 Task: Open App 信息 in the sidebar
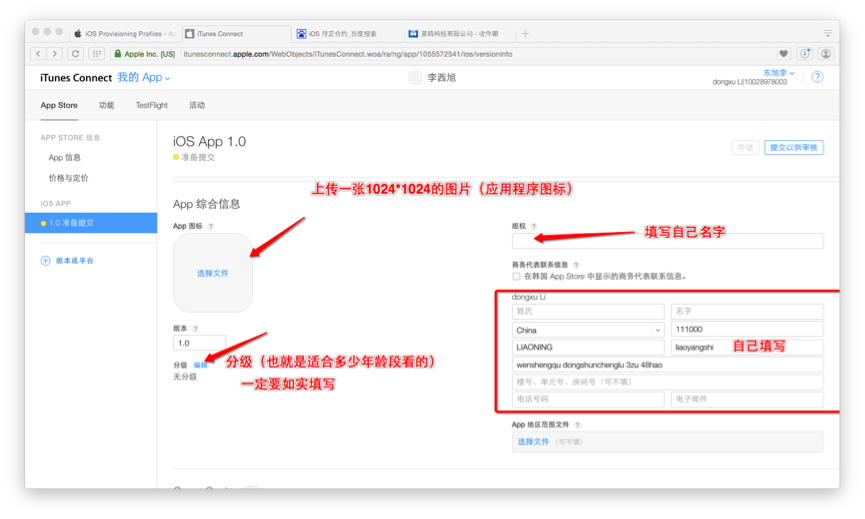(x=65, y=158)
